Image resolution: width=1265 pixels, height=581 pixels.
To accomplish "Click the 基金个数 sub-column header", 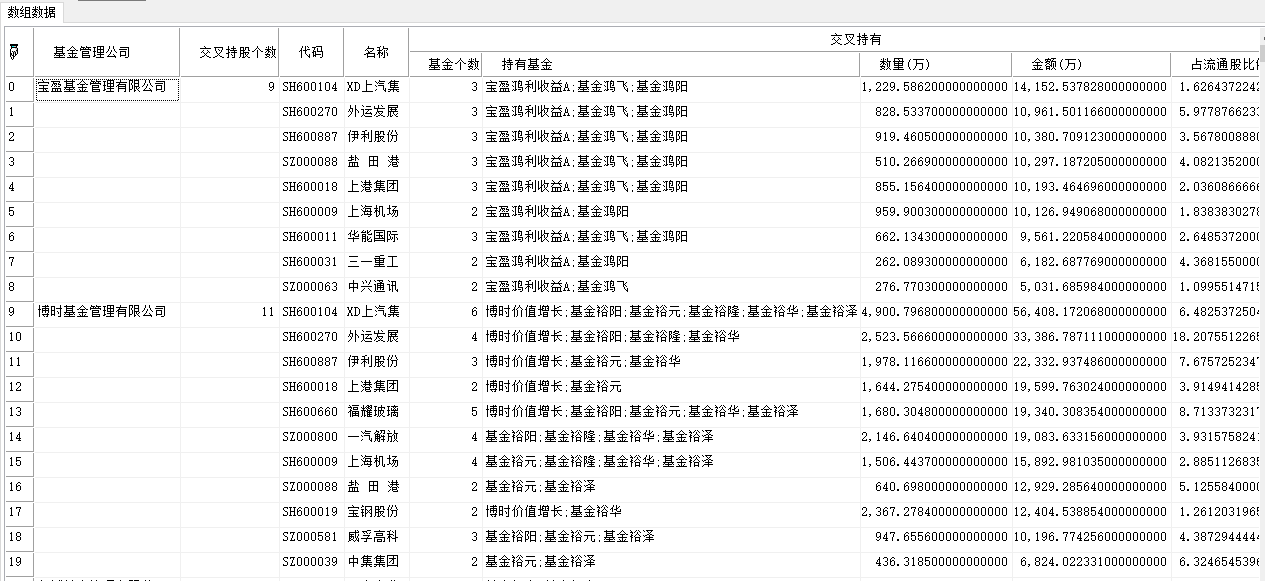I will 453,64.
